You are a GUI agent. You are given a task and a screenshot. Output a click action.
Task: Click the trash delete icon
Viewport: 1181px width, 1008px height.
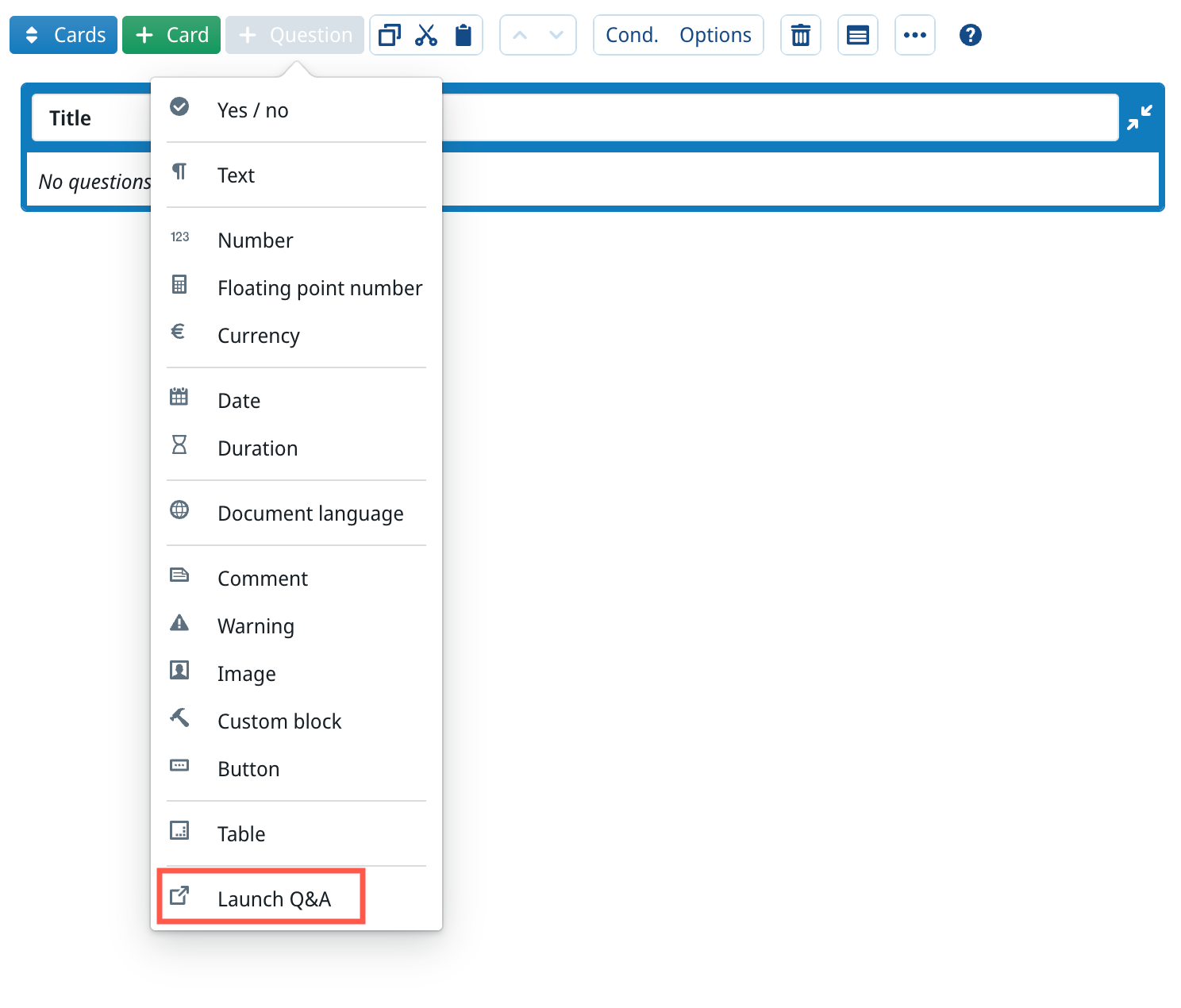coord(800,35)
